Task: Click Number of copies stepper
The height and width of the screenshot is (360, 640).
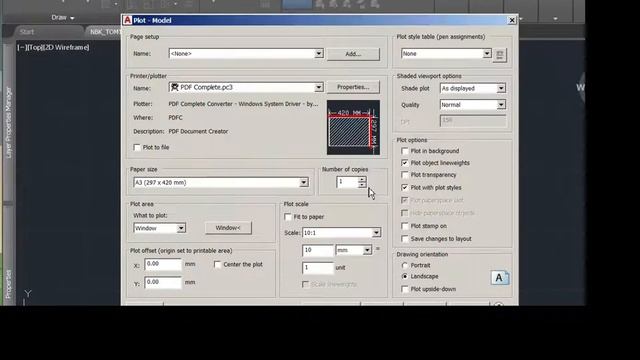Action: [362, 182]
